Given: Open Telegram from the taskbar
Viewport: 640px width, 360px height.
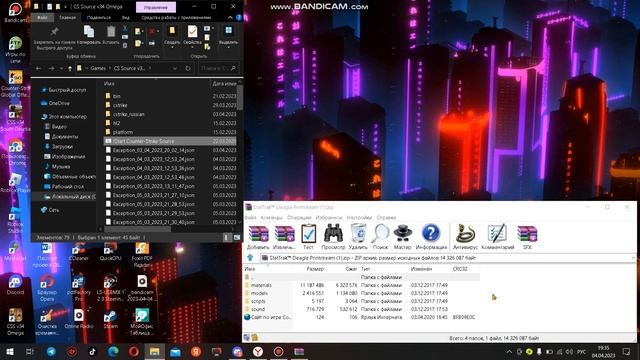Looking at the screenshot, I should [51, 351].
